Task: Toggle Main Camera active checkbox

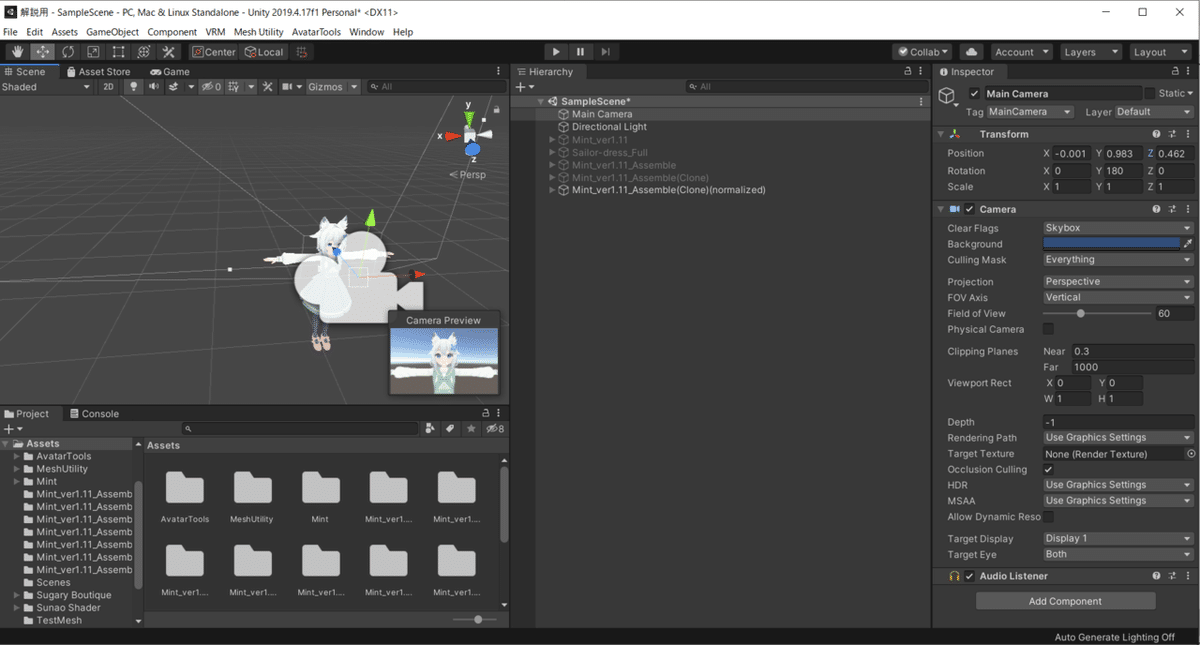Action: [975, 94]
